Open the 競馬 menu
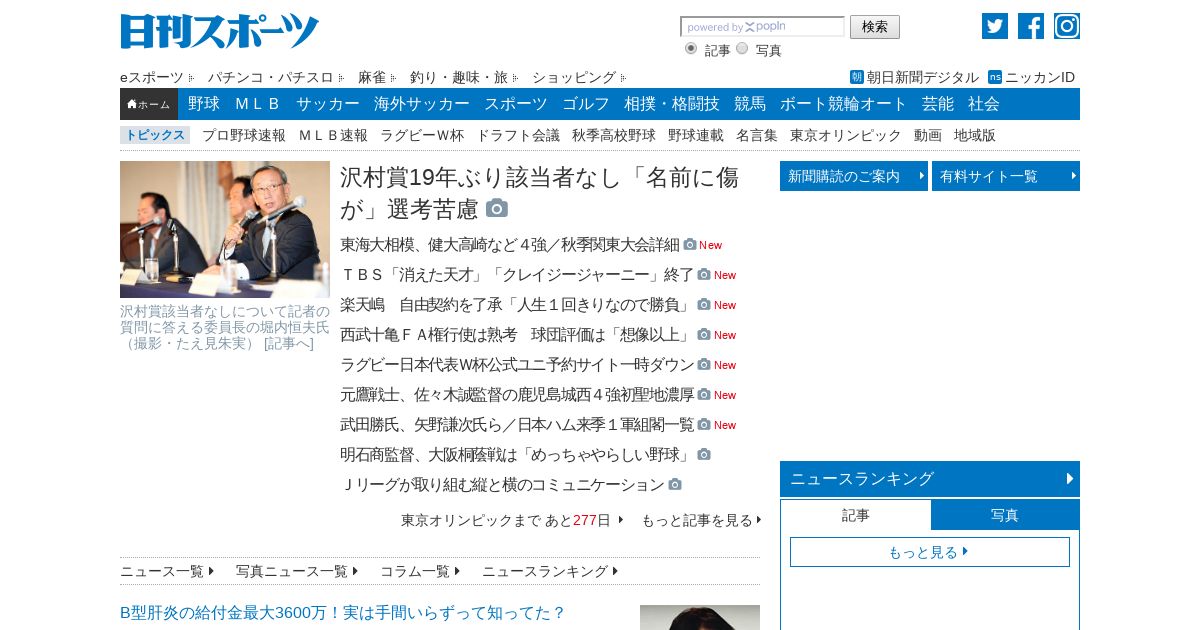Viewport: 1200px width, 630px height. coord(750,104)
